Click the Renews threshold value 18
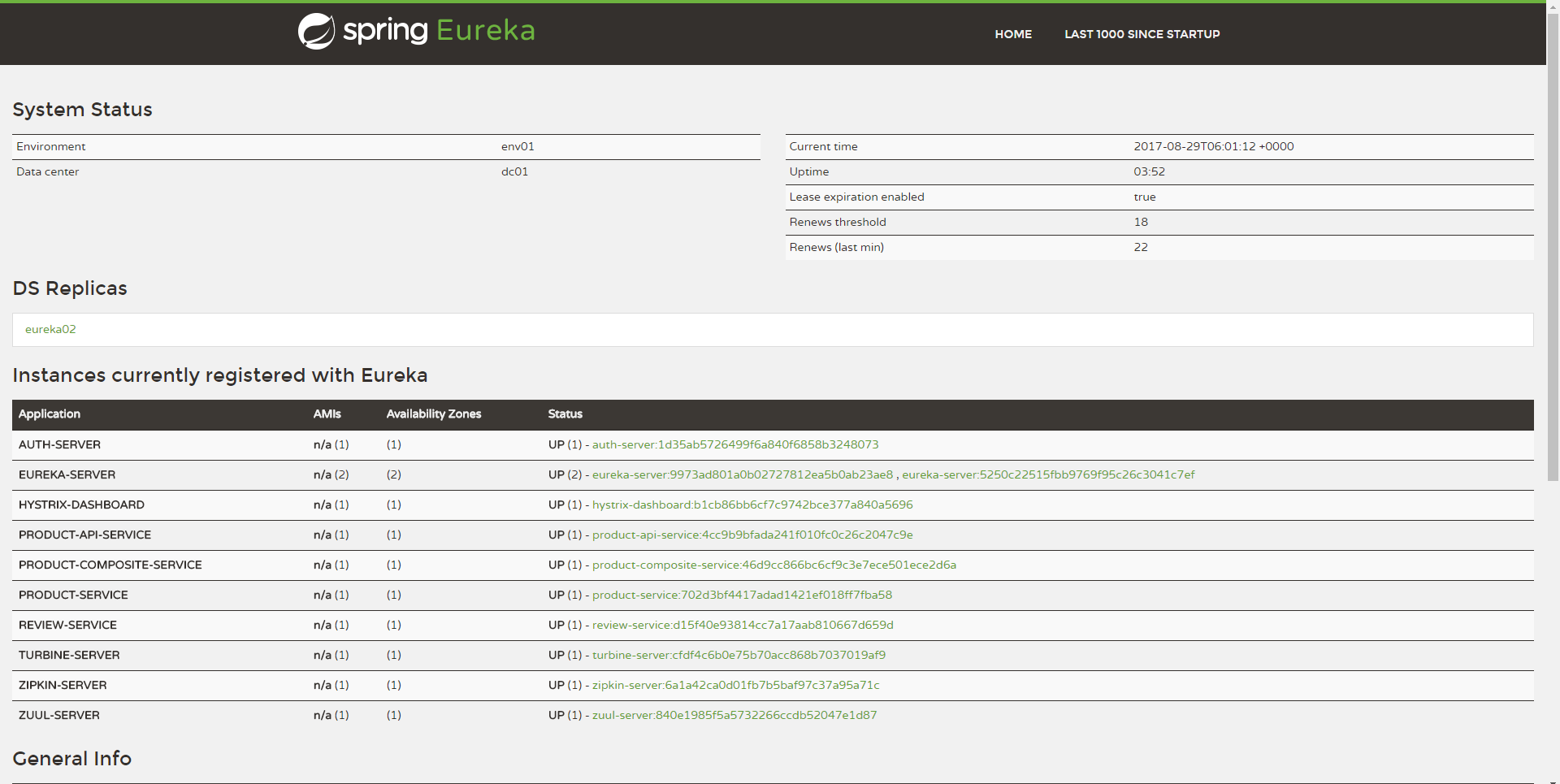The height and width of the screenshot is (784, 1560). coord(1142,222)
